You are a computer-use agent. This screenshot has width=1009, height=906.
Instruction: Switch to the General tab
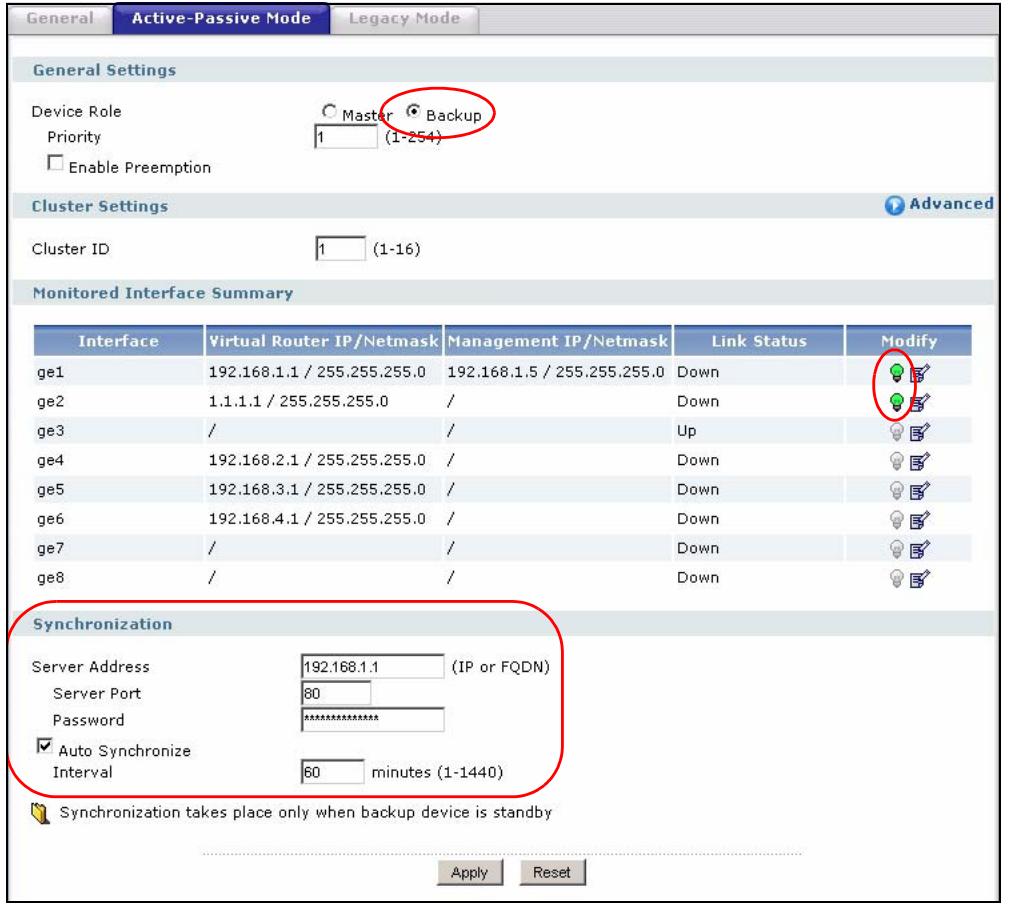(x=60, y=19)
